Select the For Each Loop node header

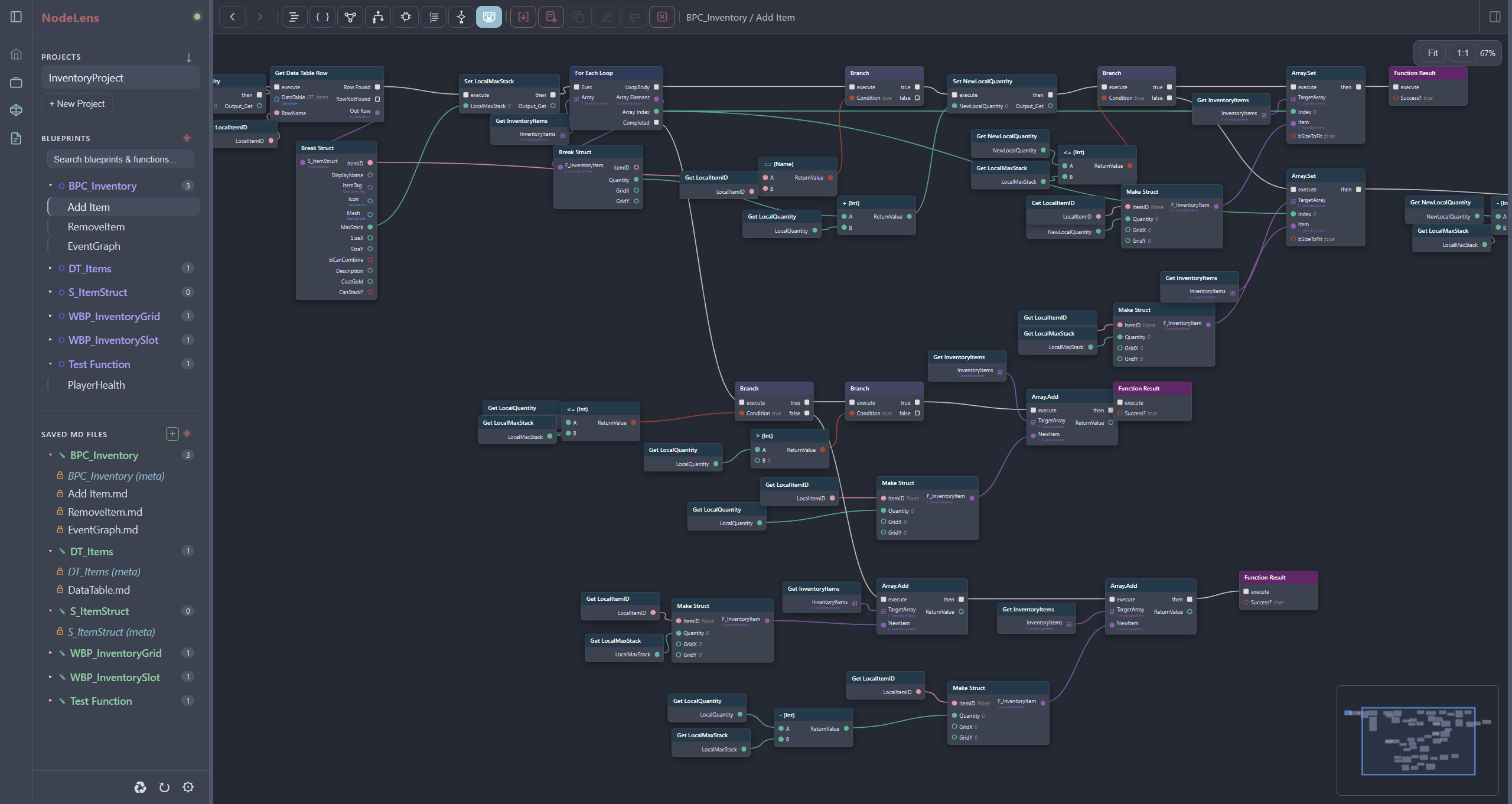(616, 73)
